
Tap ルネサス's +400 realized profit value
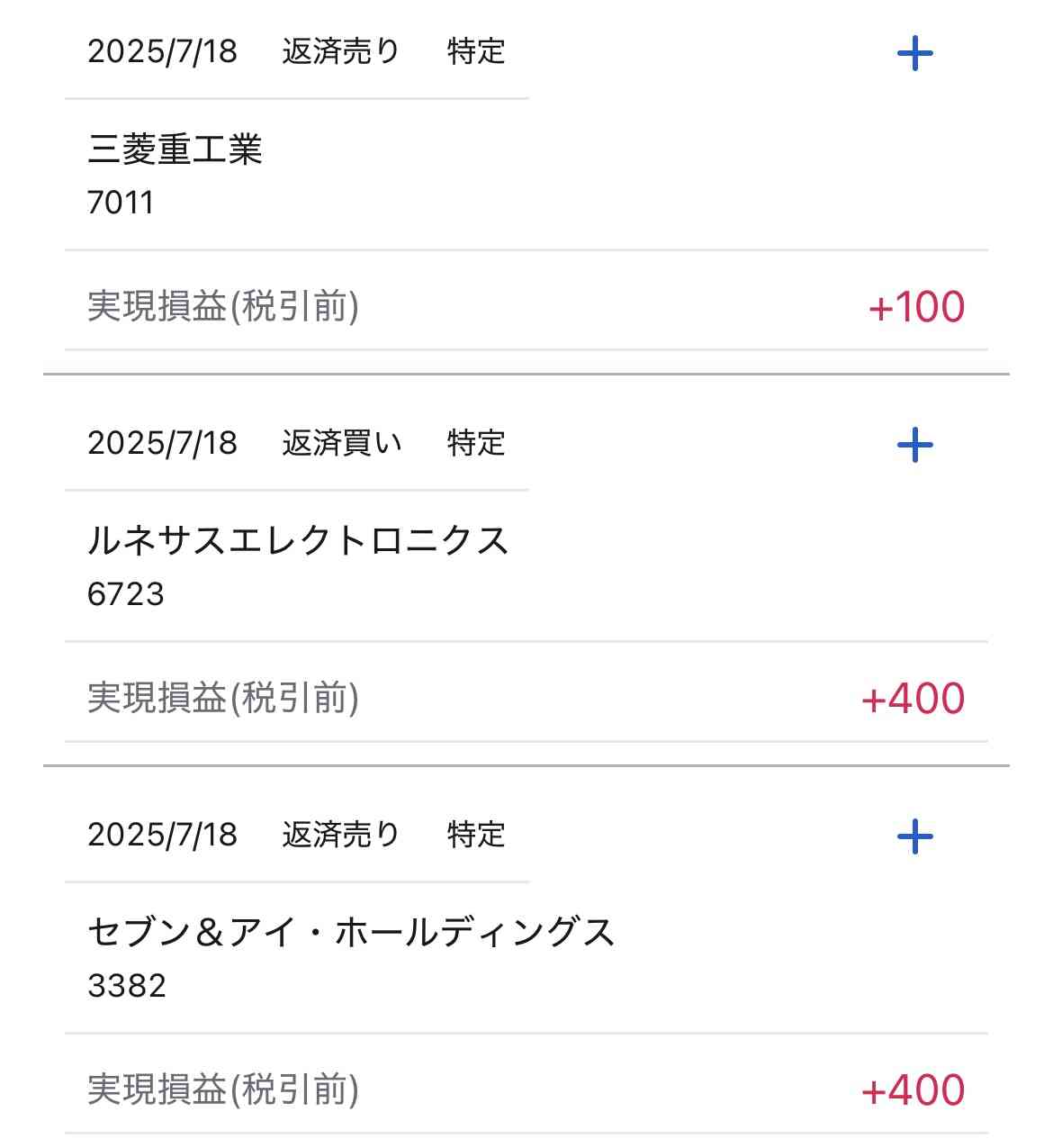(913, 699)
